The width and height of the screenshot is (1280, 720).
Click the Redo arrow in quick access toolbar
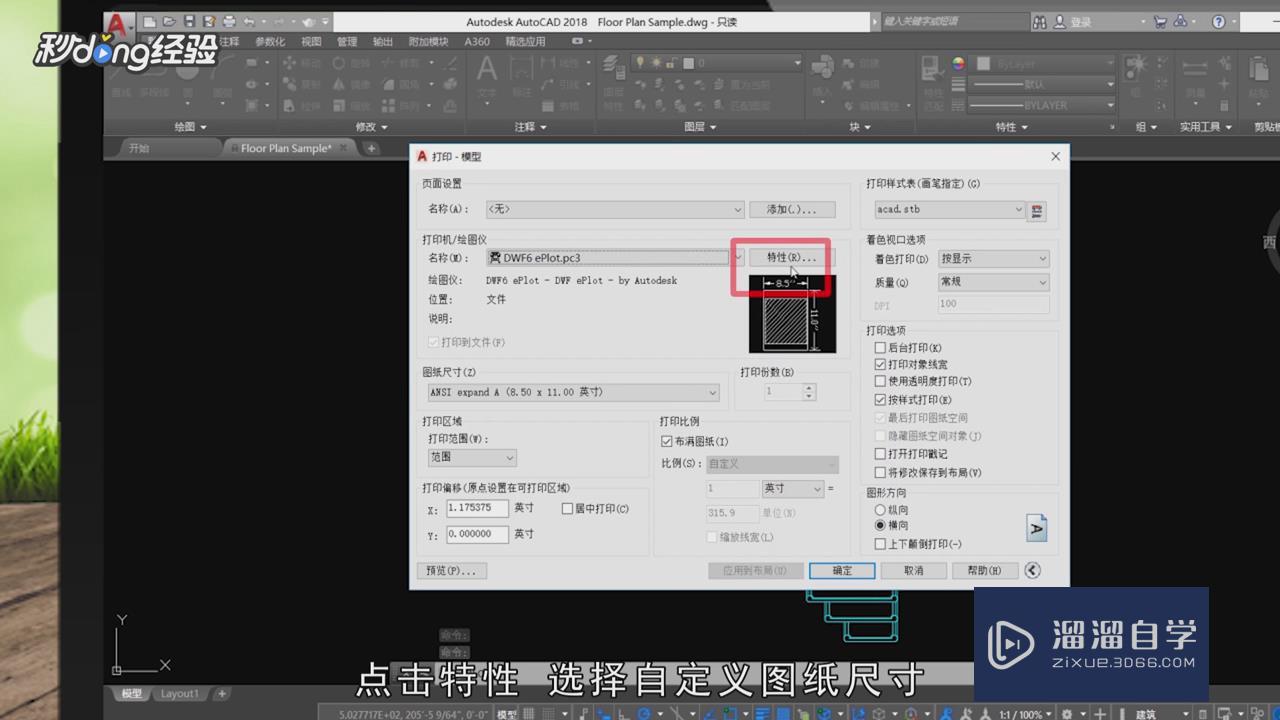tap(279, 21)
